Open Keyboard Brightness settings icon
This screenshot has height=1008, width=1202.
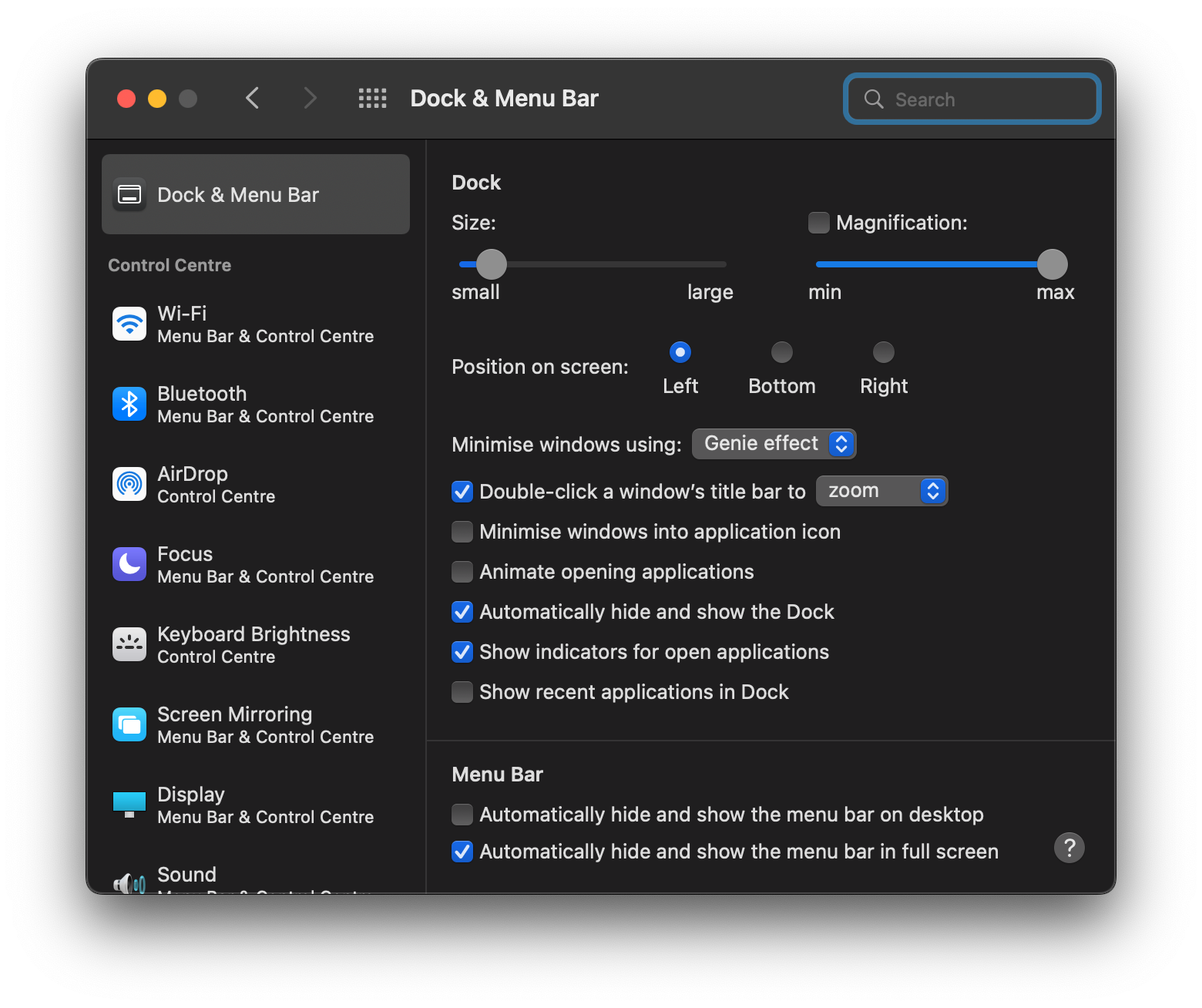tap(129, 643)
